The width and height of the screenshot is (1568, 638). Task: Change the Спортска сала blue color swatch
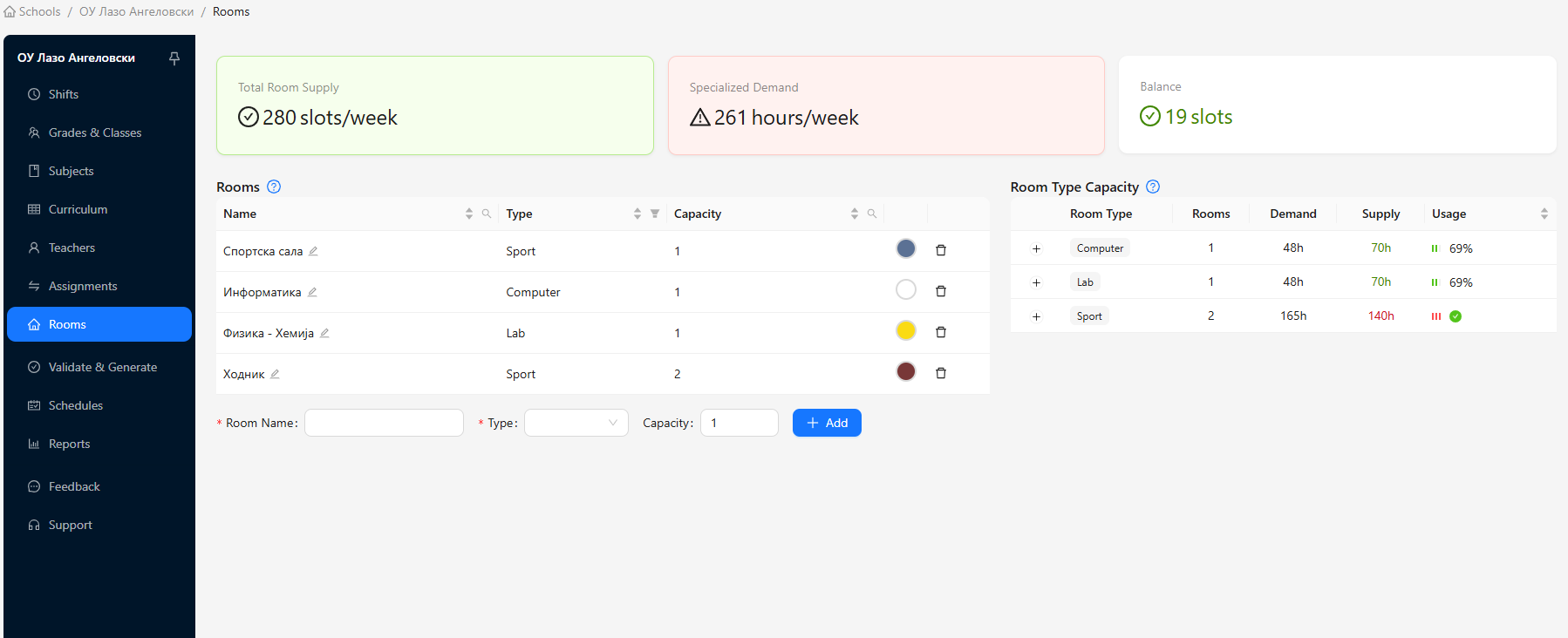[906, 248]
